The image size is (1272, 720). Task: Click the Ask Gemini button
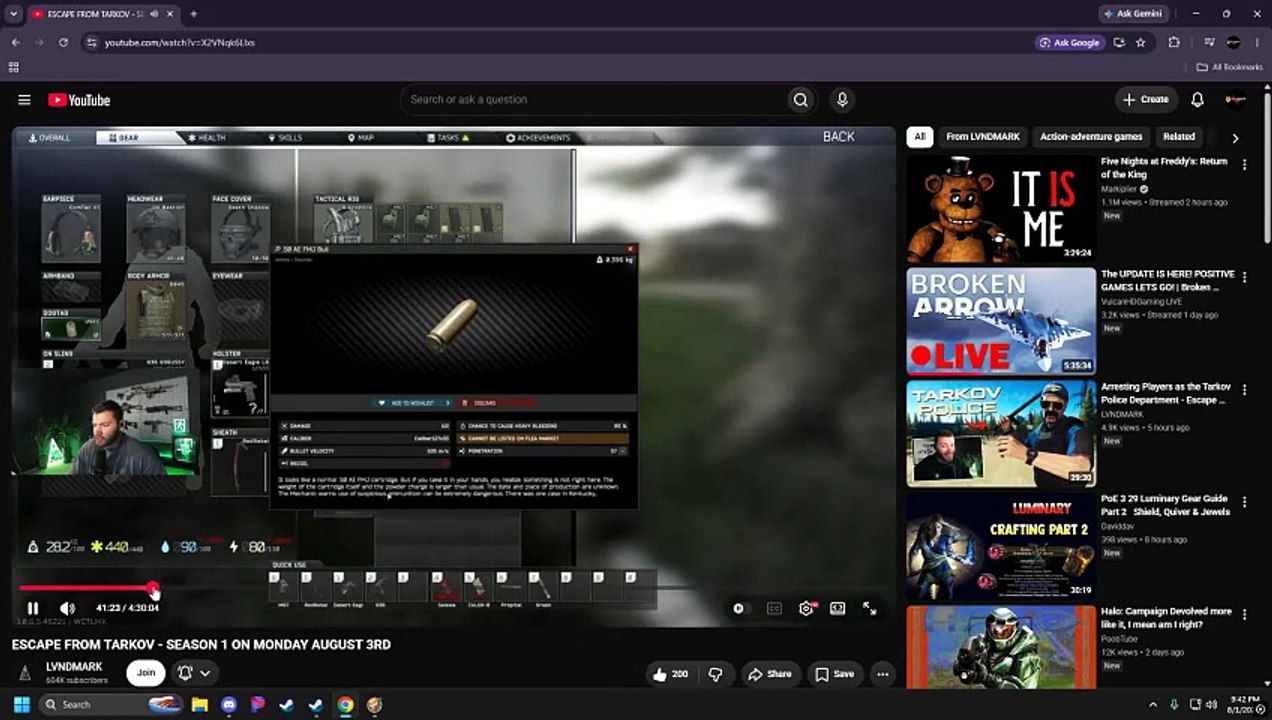click(x=1132, y=14)
